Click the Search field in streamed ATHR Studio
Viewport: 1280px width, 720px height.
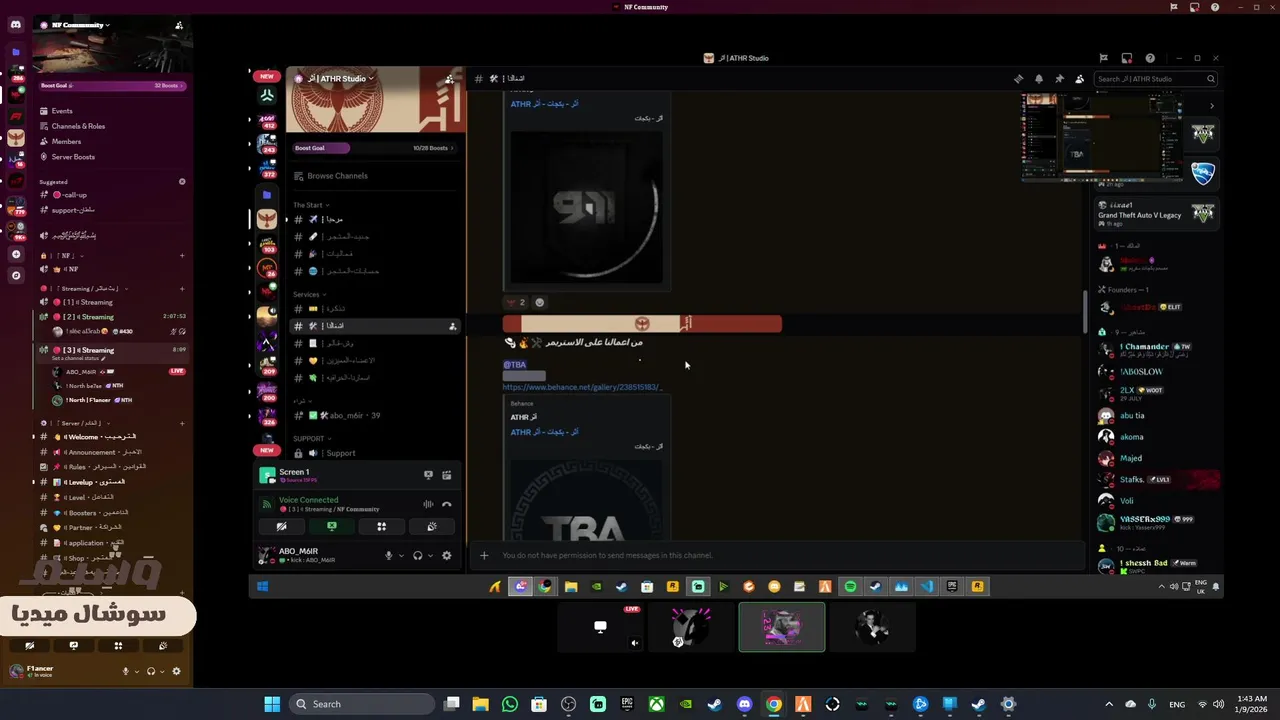(1155, 79)
